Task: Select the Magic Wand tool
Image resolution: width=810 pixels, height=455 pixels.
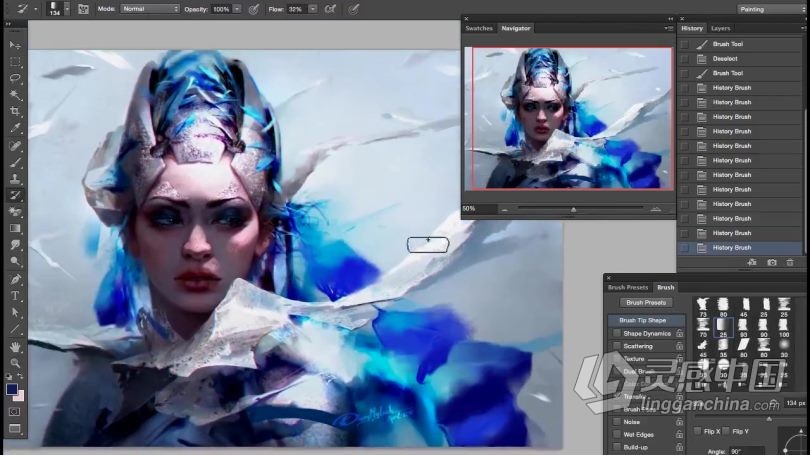Action: pos(15,95)
